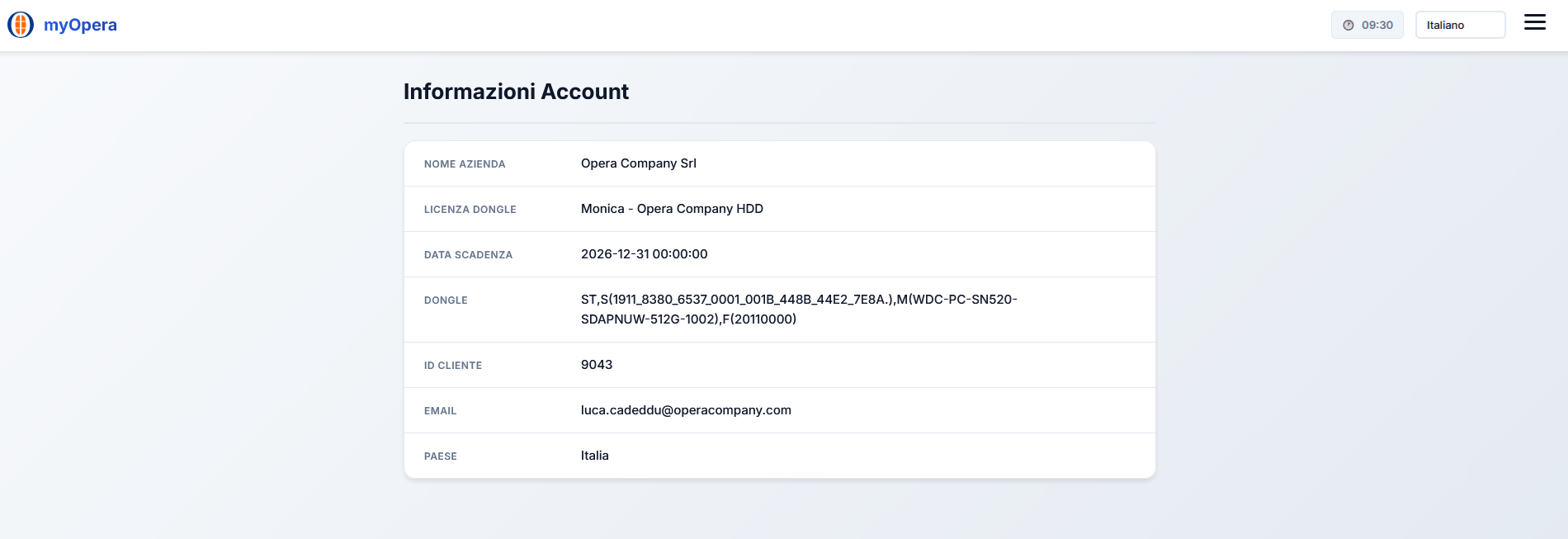Click the myOpera brand name link

80,25
